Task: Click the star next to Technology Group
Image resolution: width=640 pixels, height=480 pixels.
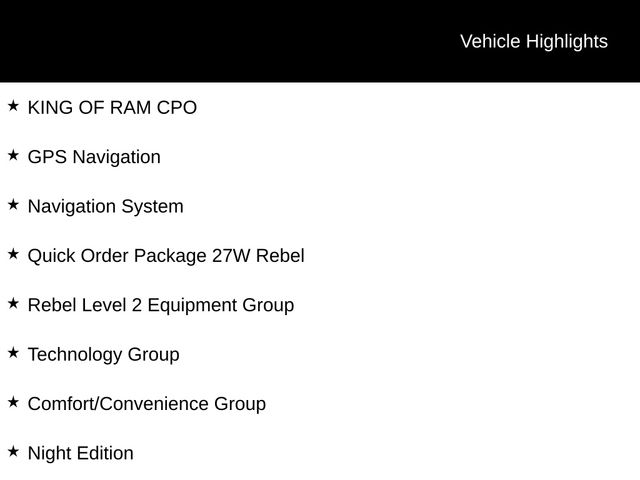Action: [x=13, y=353]
